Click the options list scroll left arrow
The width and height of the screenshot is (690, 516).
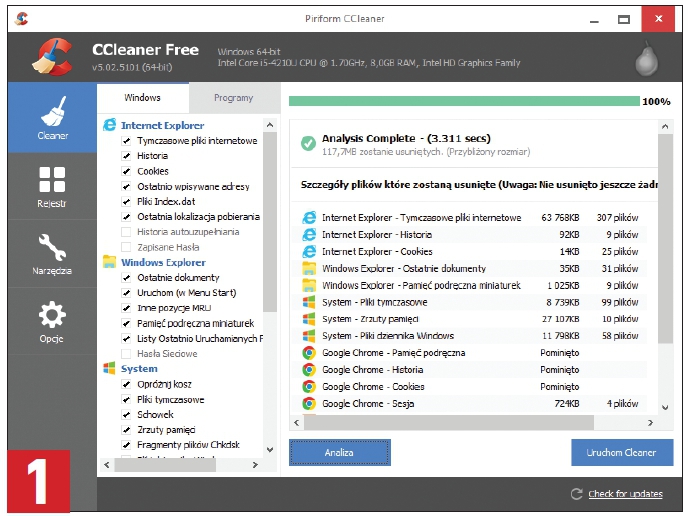coord(107,465)
